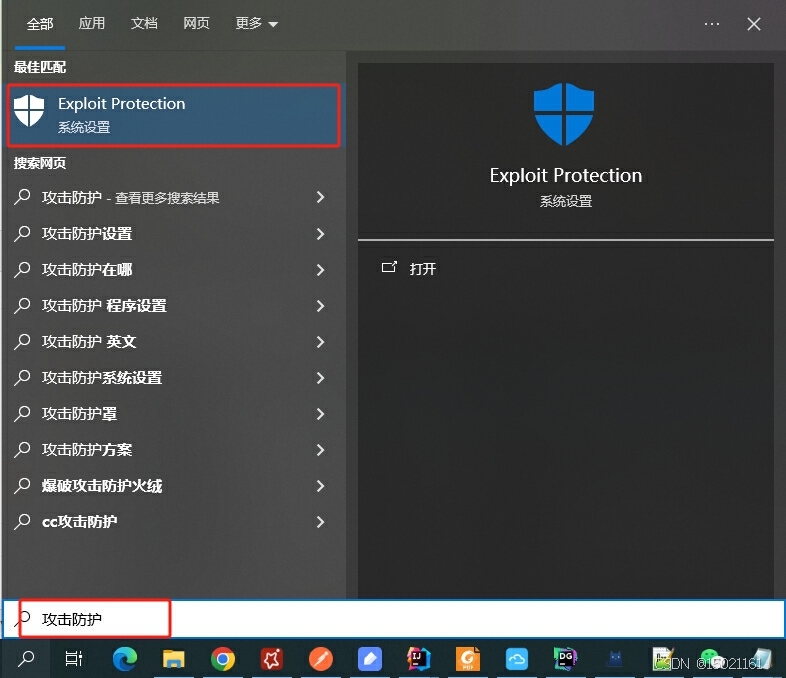Click the search box containing 攻击防护
Screen dimensions: 786x678
393,619
